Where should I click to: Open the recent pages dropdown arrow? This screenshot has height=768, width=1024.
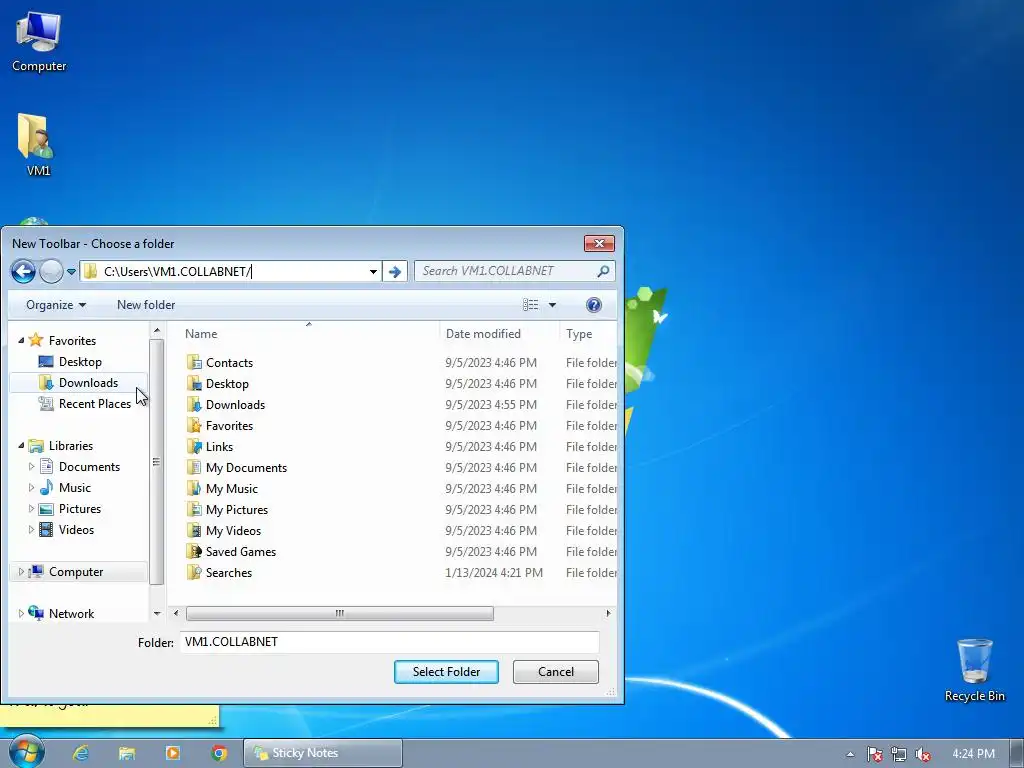pyautogui.click(x=71, y=272)
